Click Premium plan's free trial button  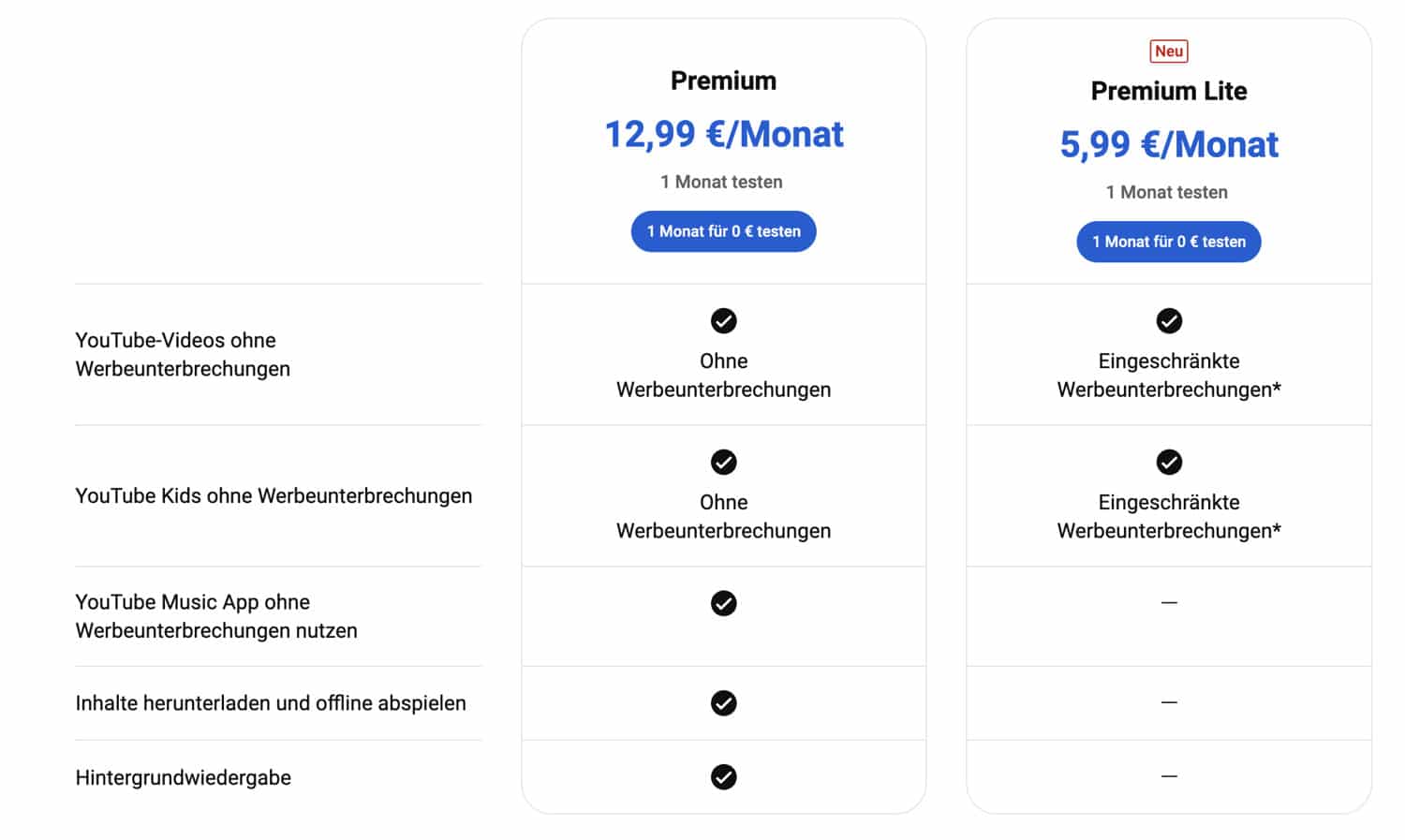pos(723,231)
